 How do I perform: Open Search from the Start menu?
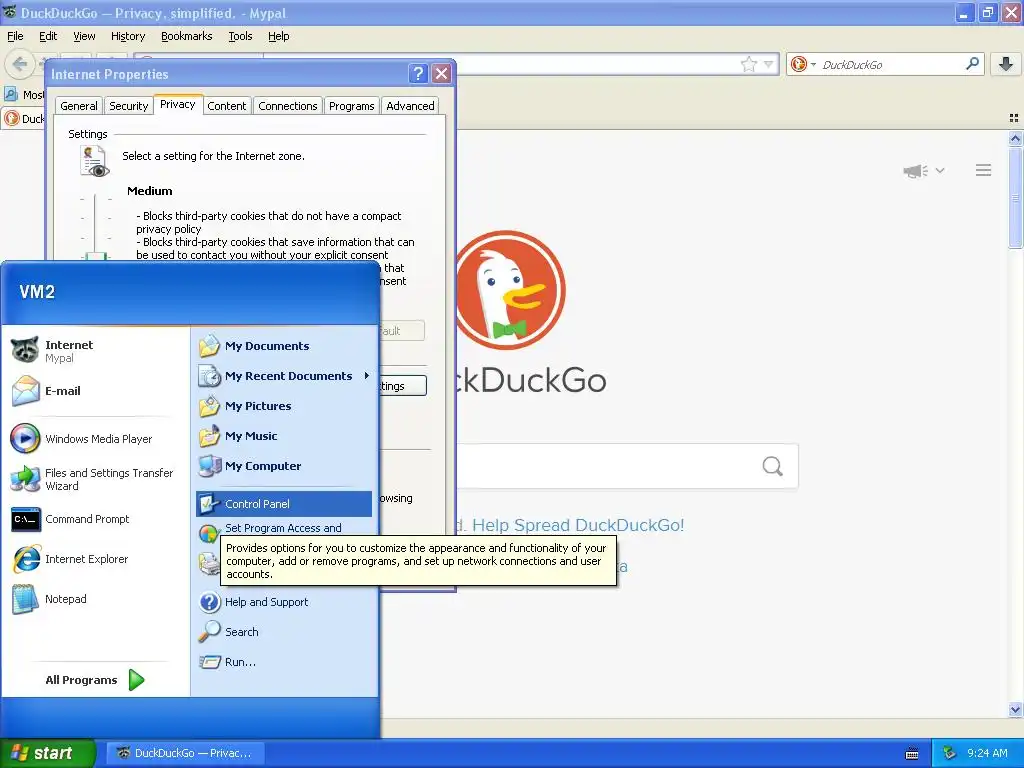tap(284, 632)
